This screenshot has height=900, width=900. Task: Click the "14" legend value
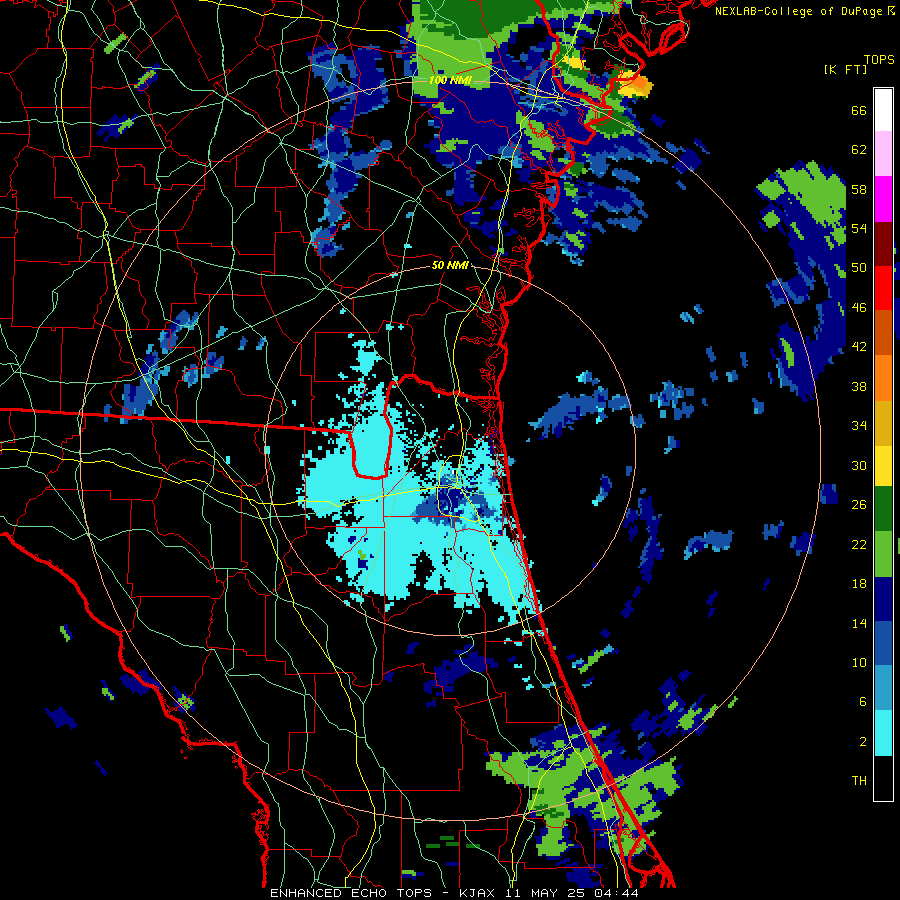tap(859, 623)
